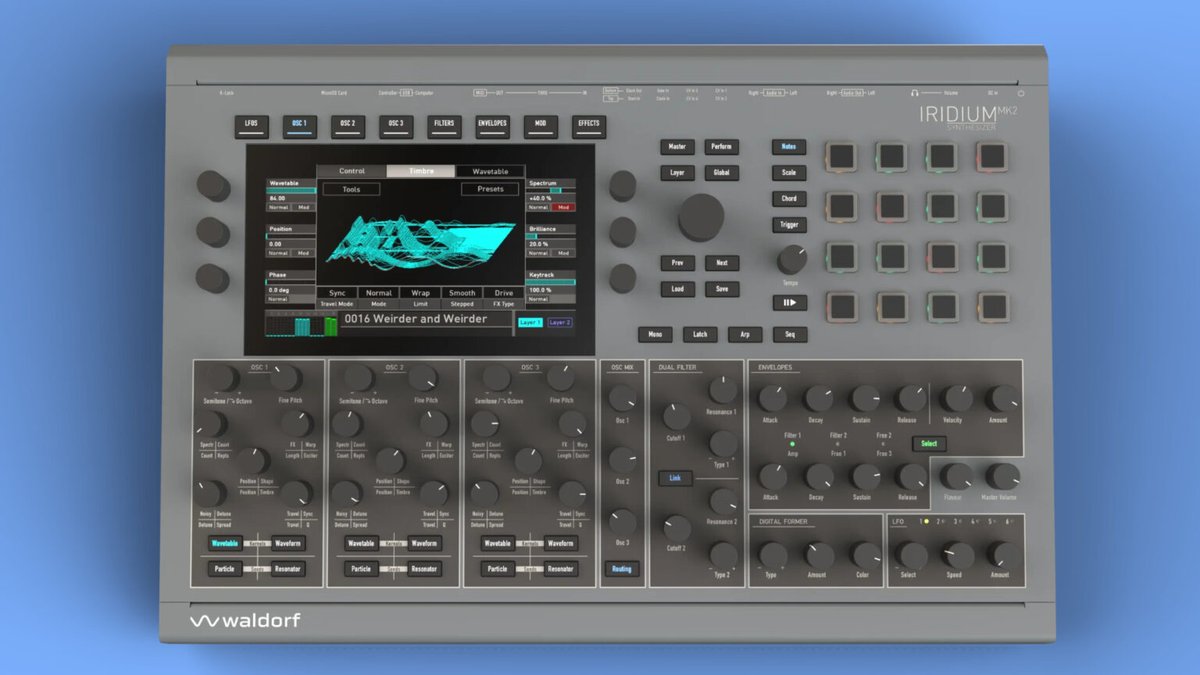Switch to the Control tab on the display

[x=351, y=171]
